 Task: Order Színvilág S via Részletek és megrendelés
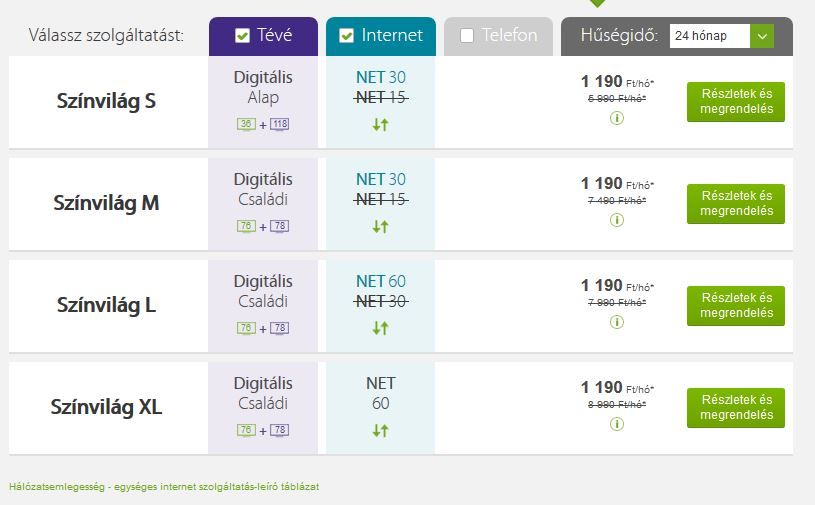tap(735, 102)
